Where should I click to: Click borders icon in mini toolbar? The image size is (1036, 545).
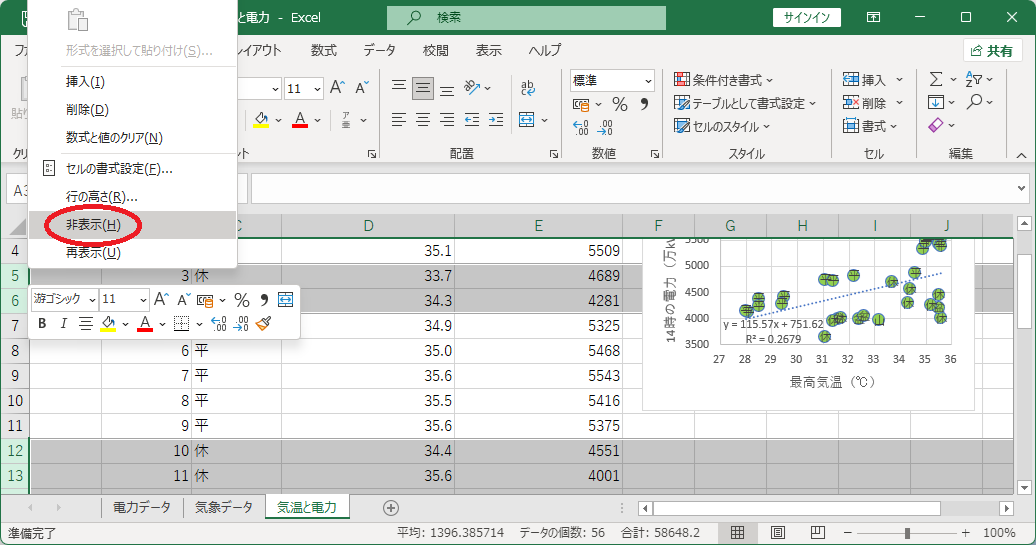click(181, 323)
